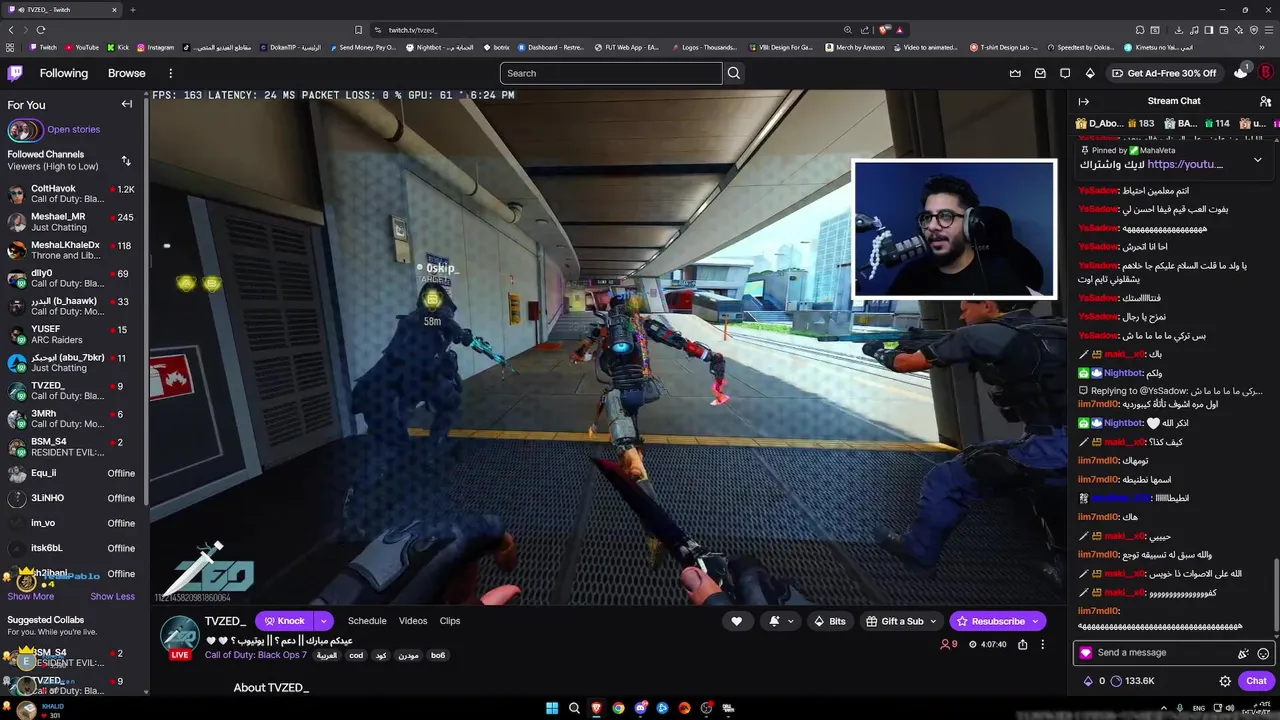This screenshot has width=1280, height=720.
Task: Open Prime loot crown icon
Action: click(x=1015, y=73)
